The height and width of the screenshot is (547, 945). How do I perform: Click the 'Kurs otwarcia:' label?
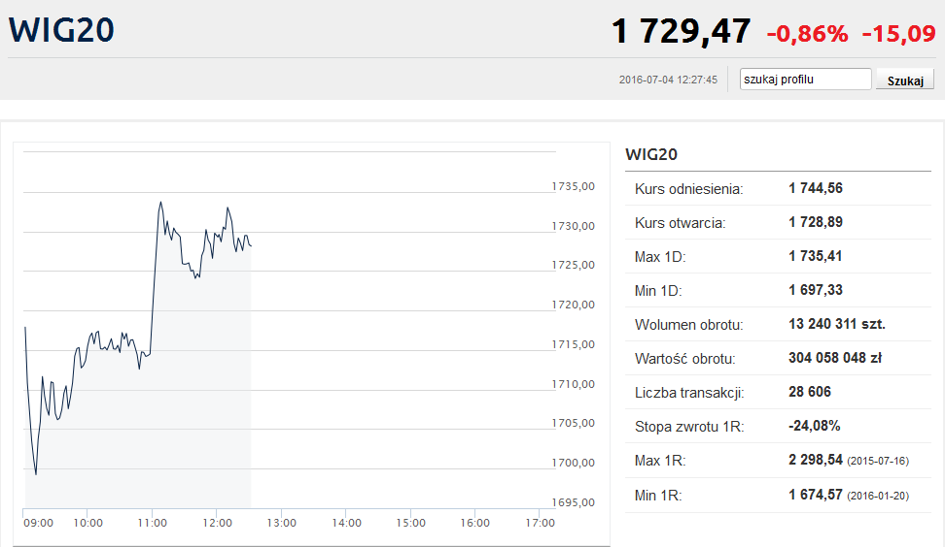click(680, 223)
